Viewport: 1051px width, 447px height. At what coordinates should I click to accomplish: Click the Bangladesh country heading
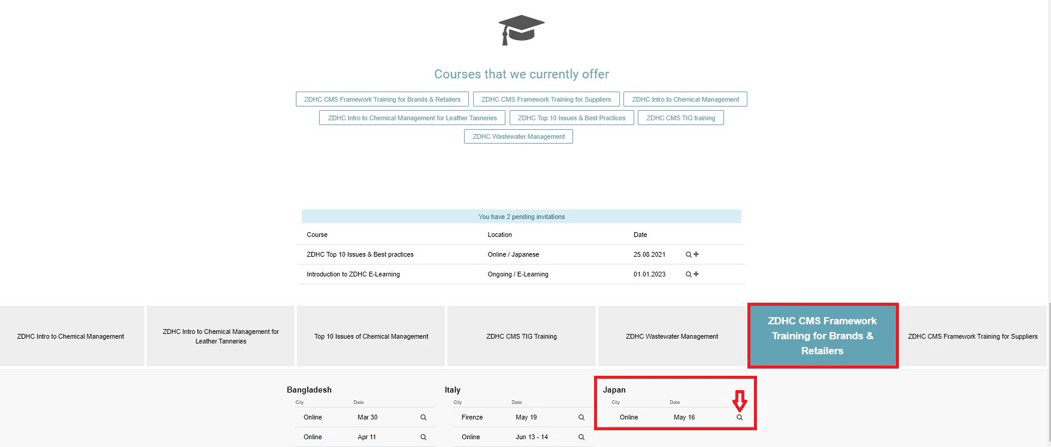[309, 390]
